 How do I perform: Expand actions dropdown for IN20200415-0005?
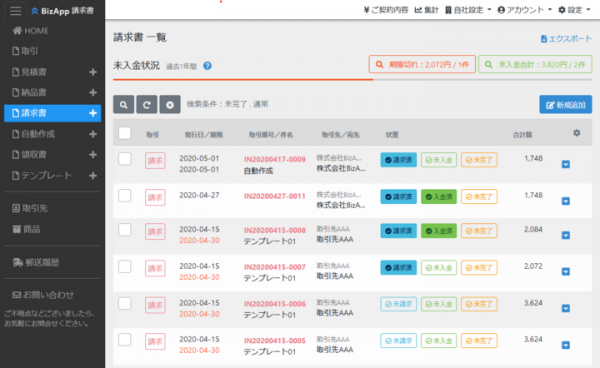tap(566, 345)
